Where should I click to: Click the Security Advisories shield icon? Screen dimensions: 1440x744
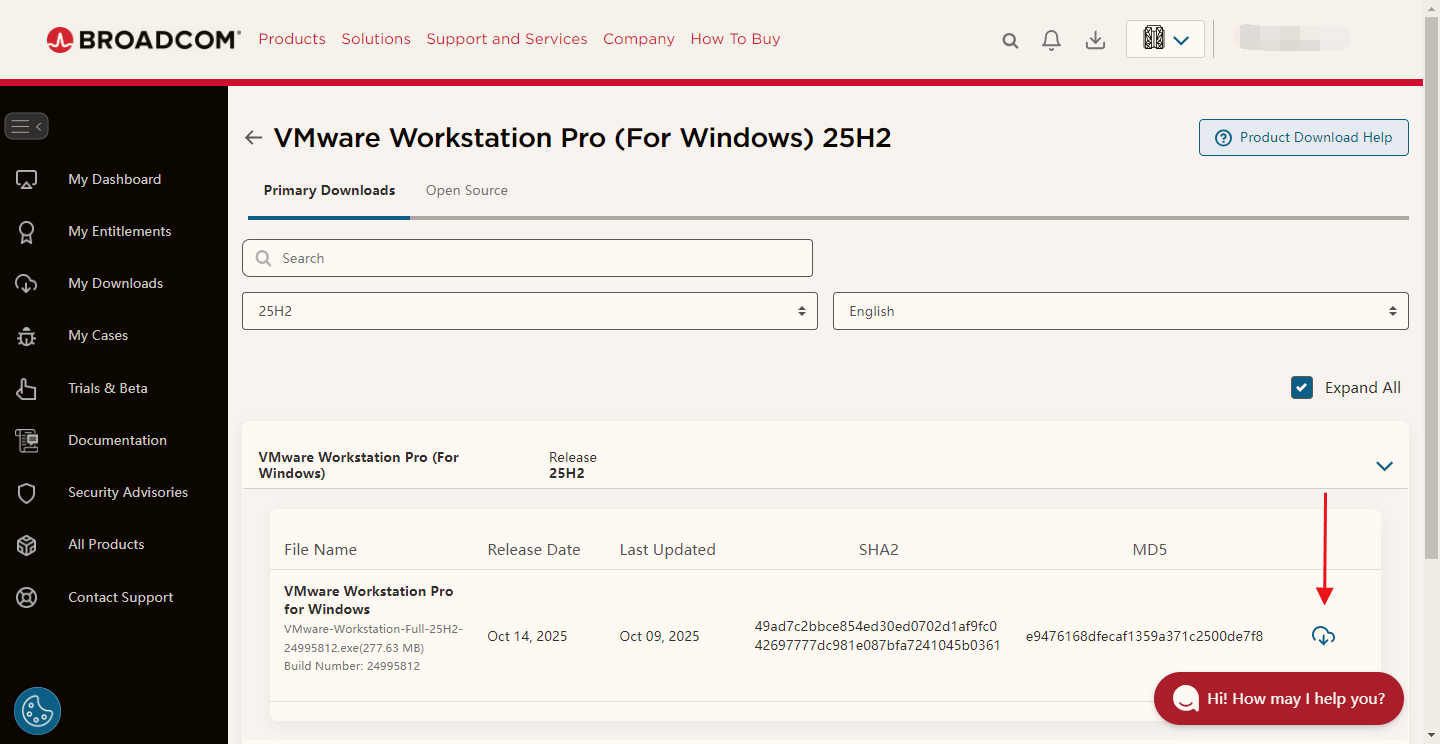27,493
